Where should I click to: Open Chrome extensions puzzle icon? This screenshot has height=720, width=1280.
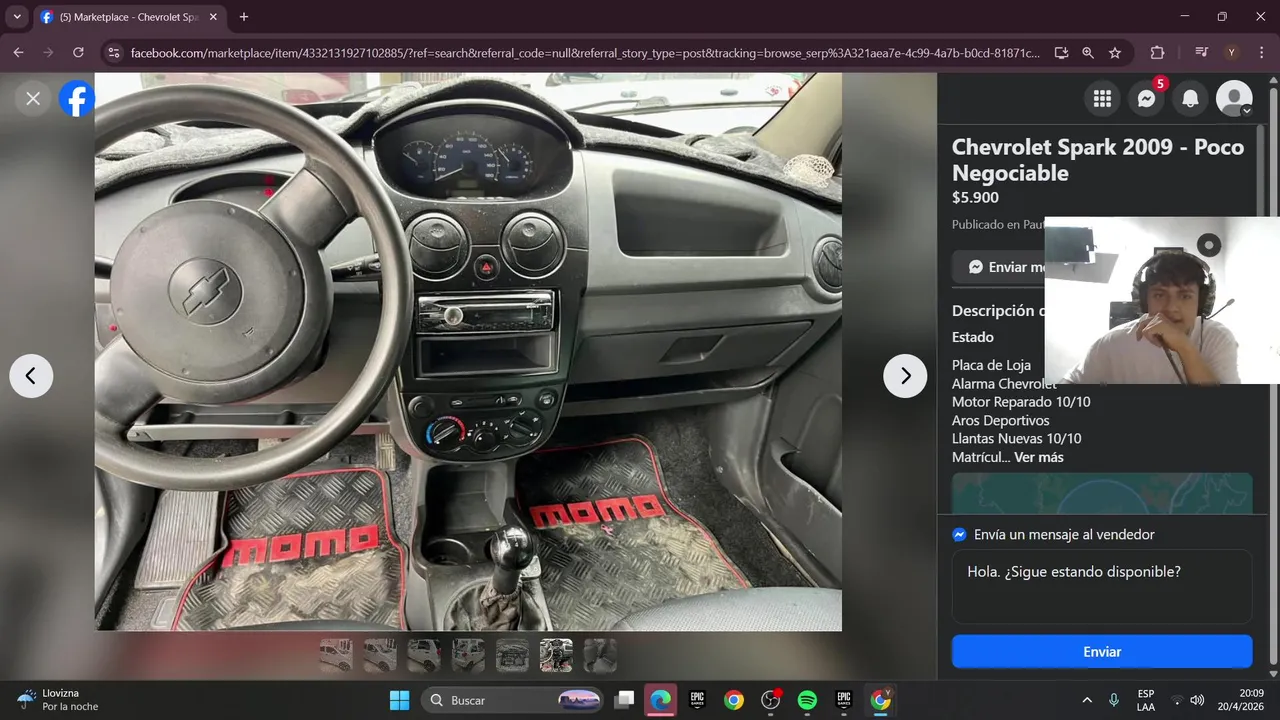point(1158,53)
